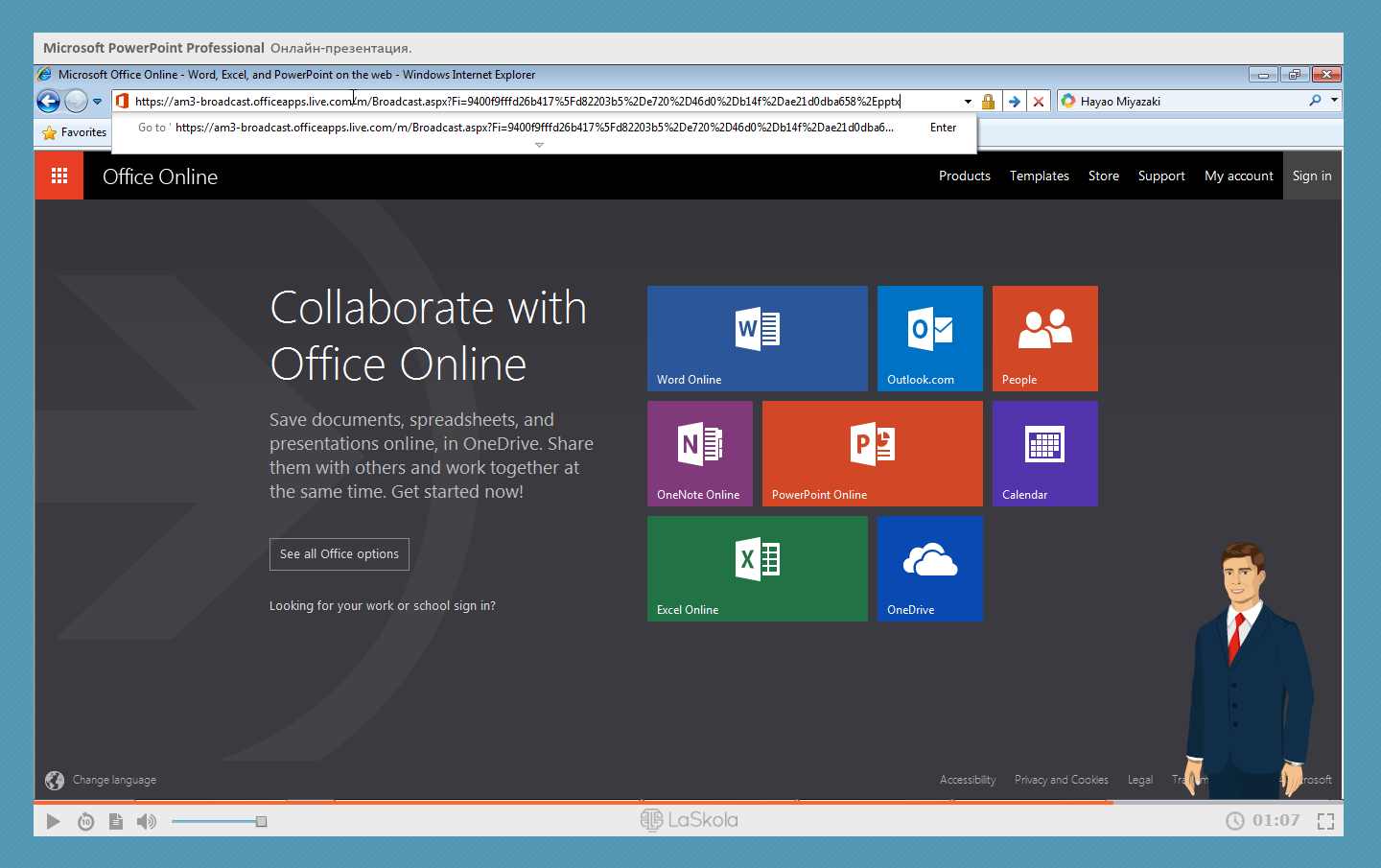Click the See all Office options button
1381x868 pixels.
tap(339, 553)
